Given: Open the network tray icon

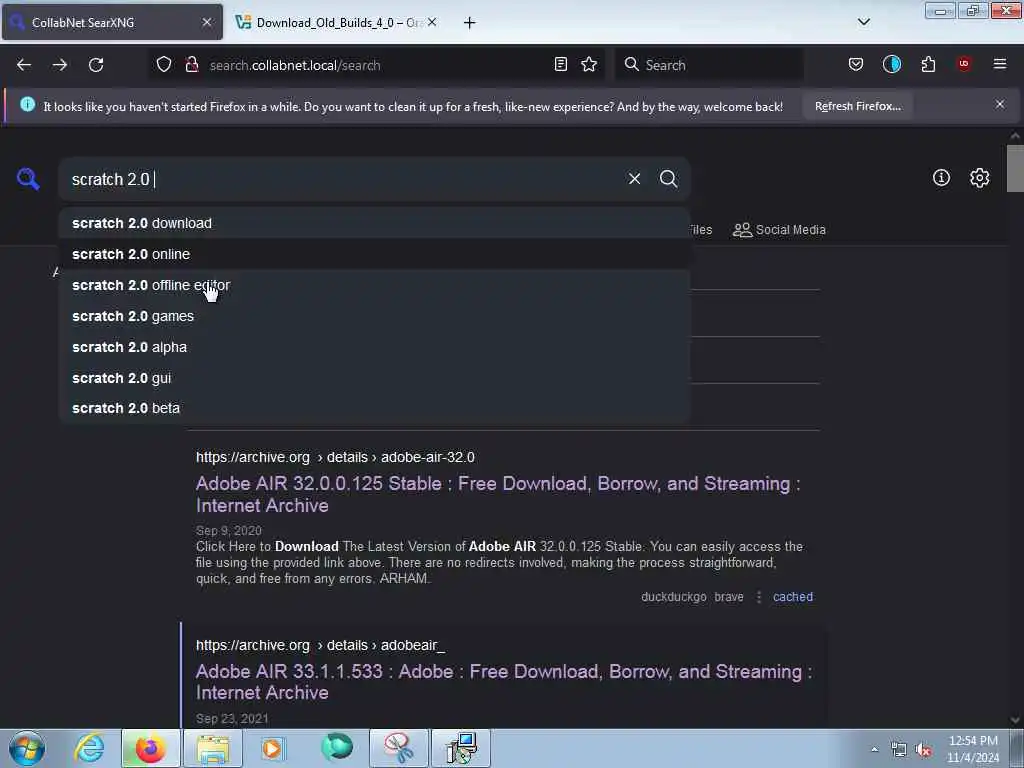Looking at the screenshot, I should point(899,750).
